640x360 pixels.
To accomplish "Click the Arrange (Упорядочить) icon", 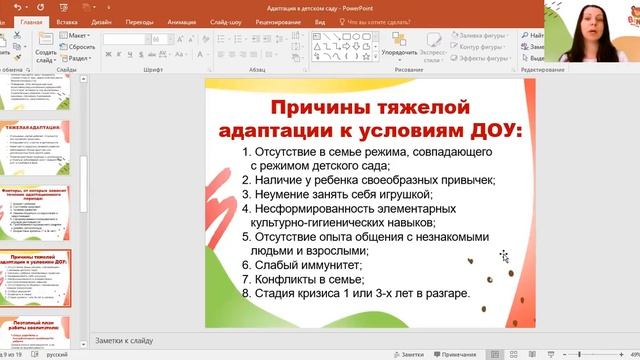I will click(x=399, y=40).
